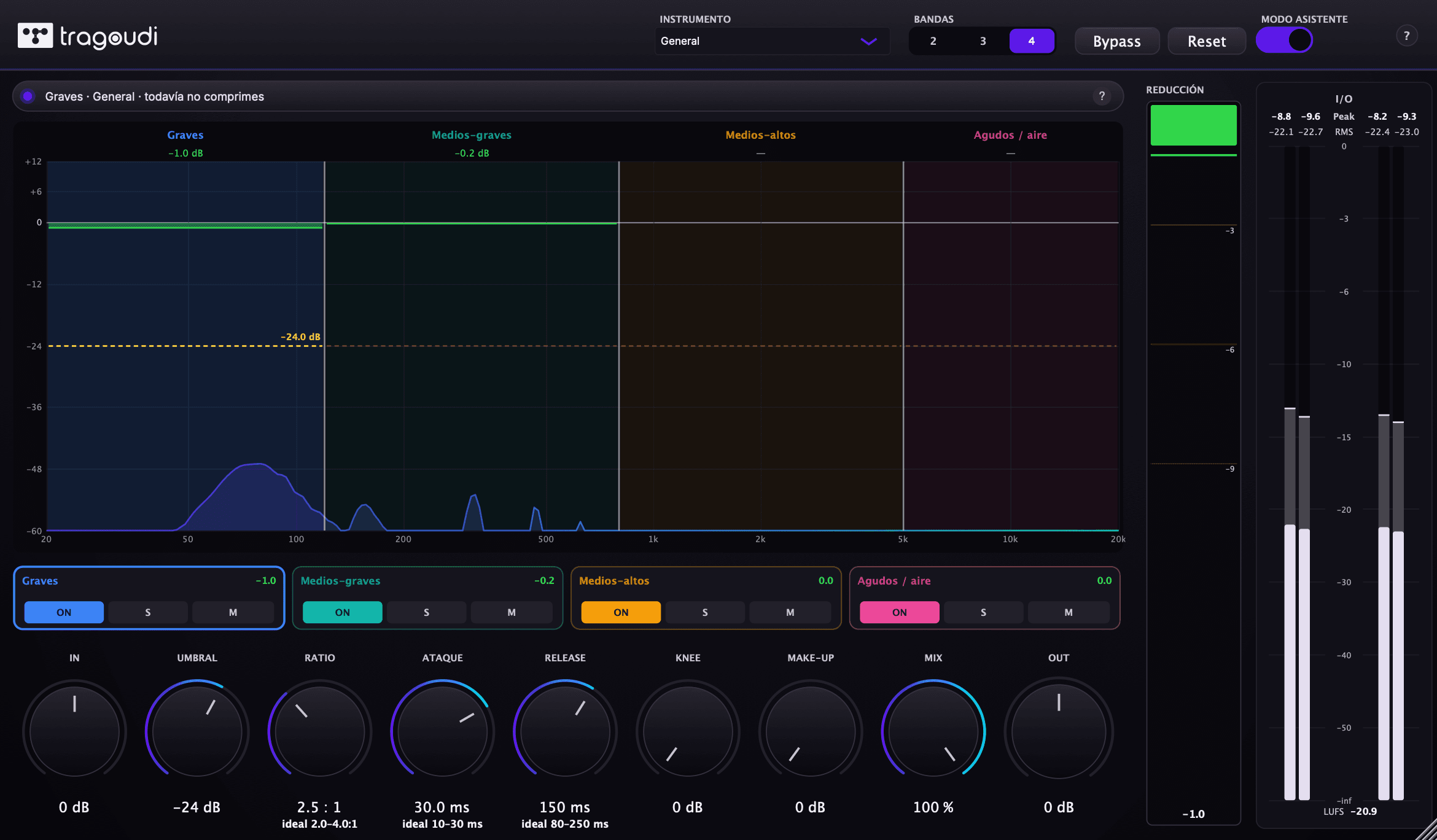This screenshot has width=1437, height=840.
Task: Click the ideal 80–250 ms hint text
Action: [x=565, y=824]
